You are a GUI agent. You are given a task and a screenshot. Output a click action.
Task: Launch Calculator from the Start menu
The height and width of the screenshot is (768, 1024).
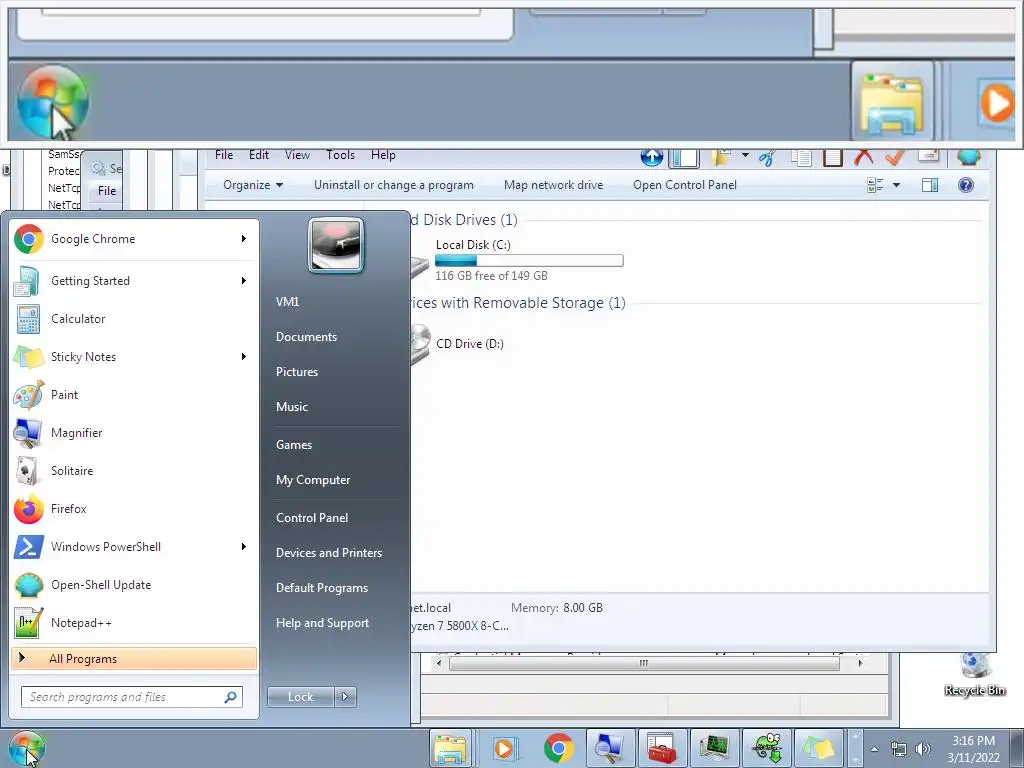[x=133, y=319]
